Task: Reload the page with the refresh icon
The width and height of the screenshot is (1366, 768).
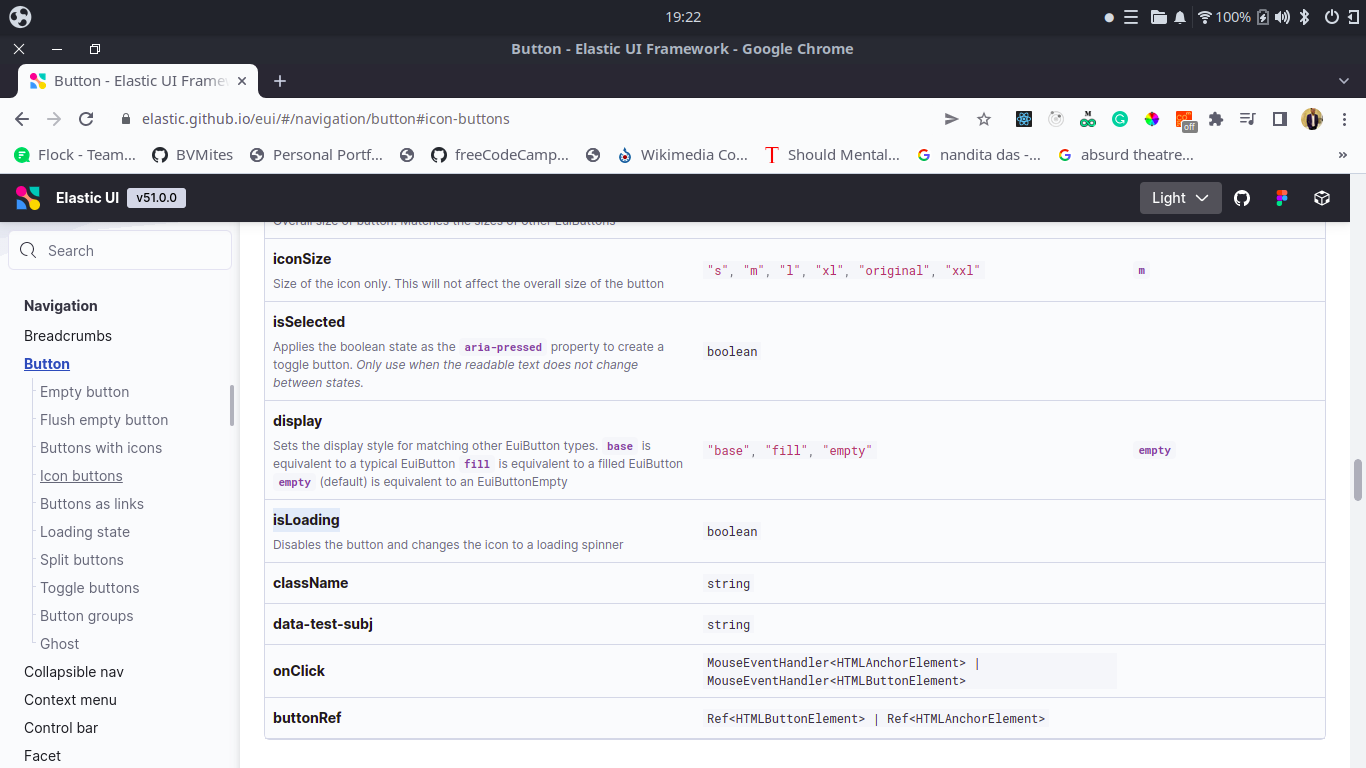Action: pos(86,118)
